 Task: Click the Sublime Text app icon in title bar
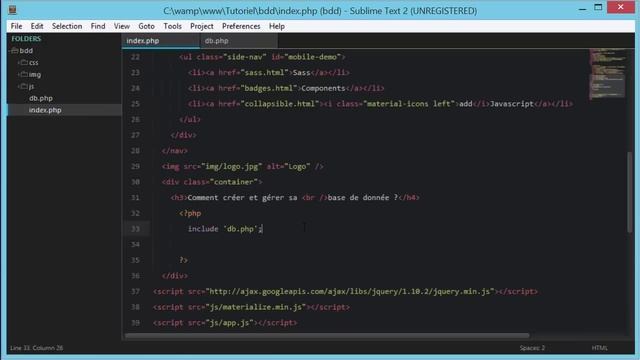point(13,10)
